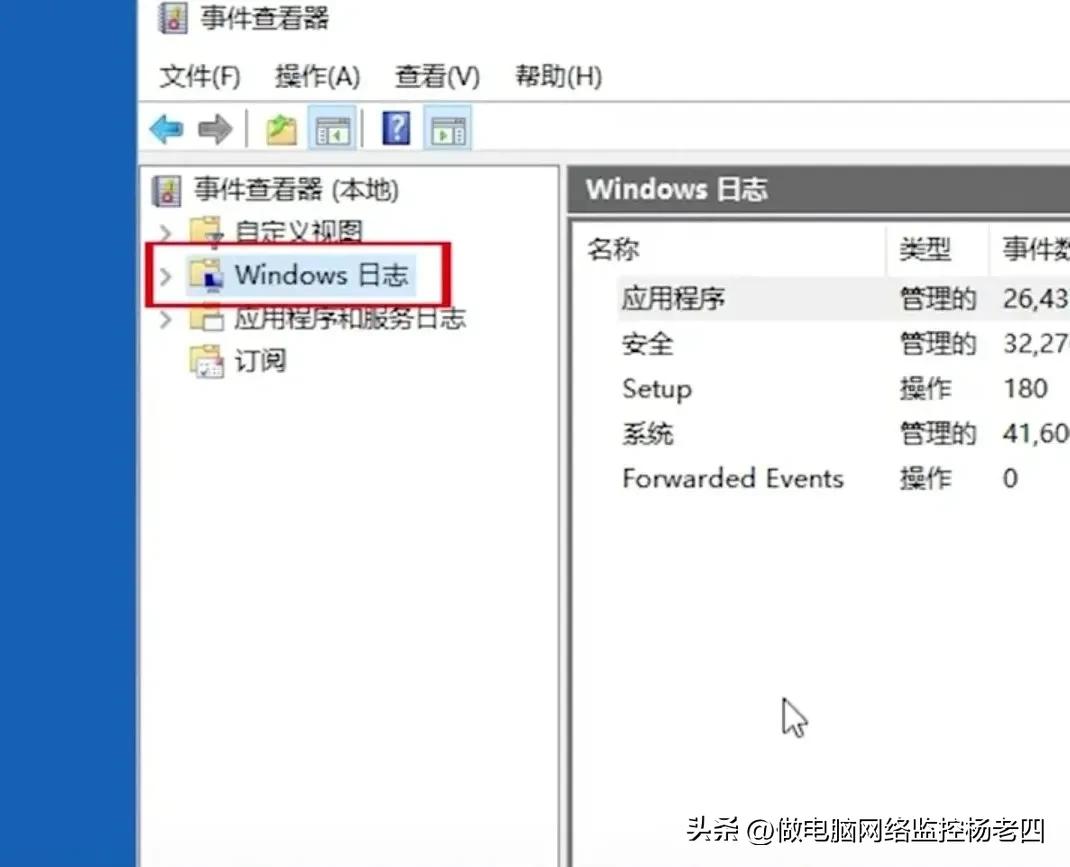Open the blue Help question mark icon
This screenshot has width=1070, height=867.
pyautogui.click(x=396, y=128)
